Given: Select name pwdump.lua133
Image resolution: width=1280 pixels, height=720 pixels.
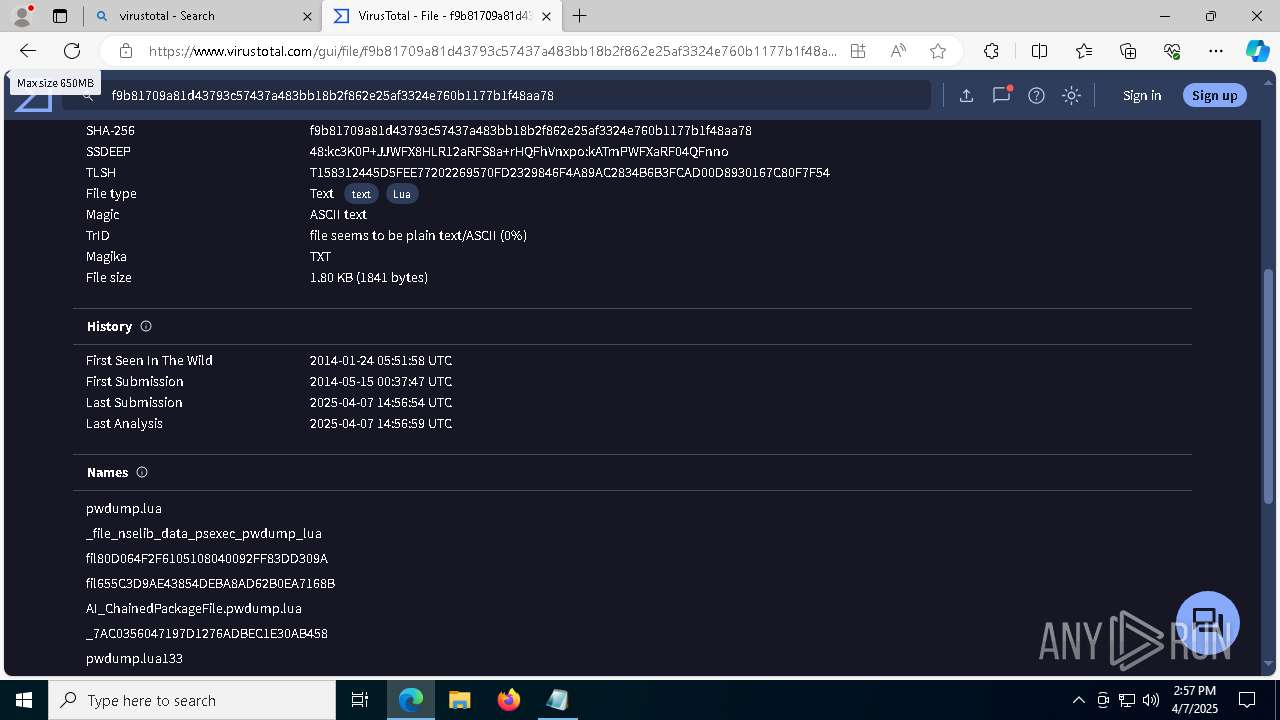Looking at the screenshot, I should [134, 659].
